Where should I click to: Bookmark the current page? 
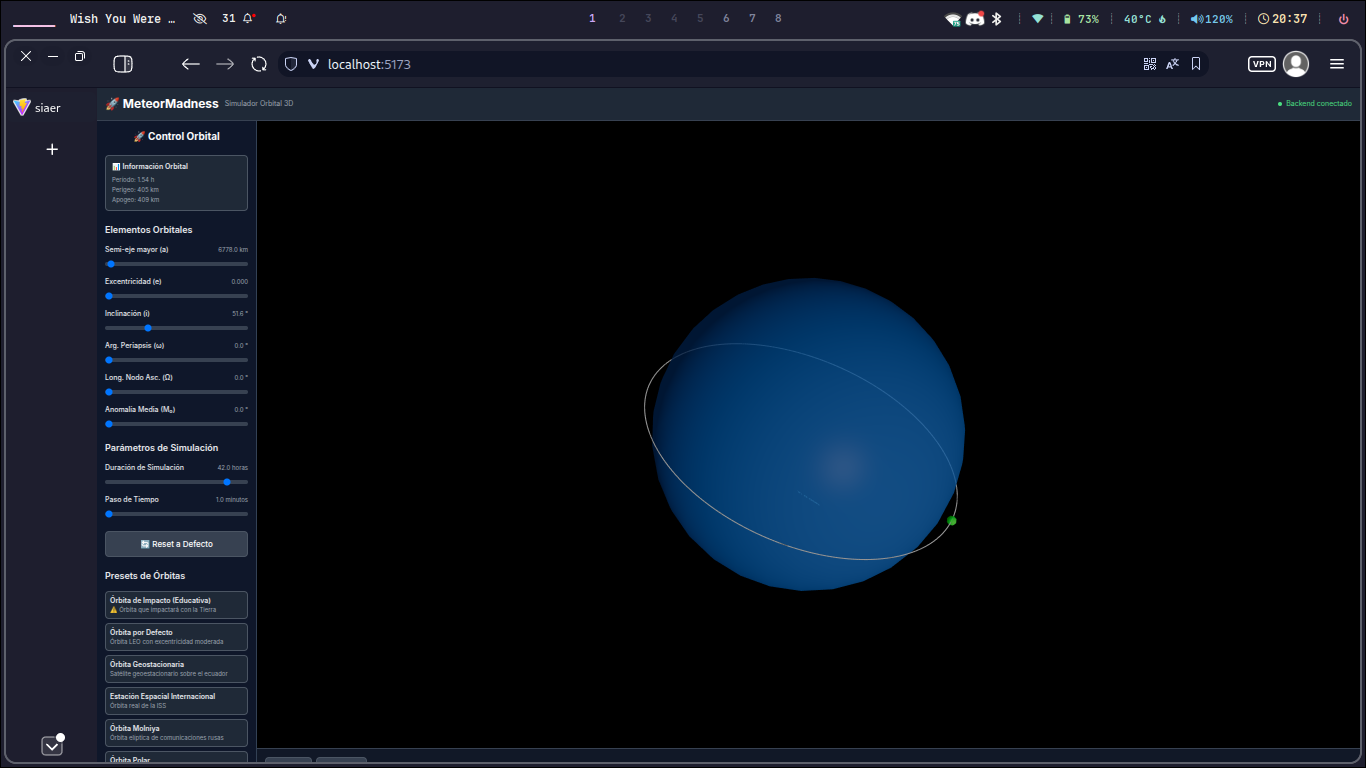pyautogui.click(x=1196, y=64)
